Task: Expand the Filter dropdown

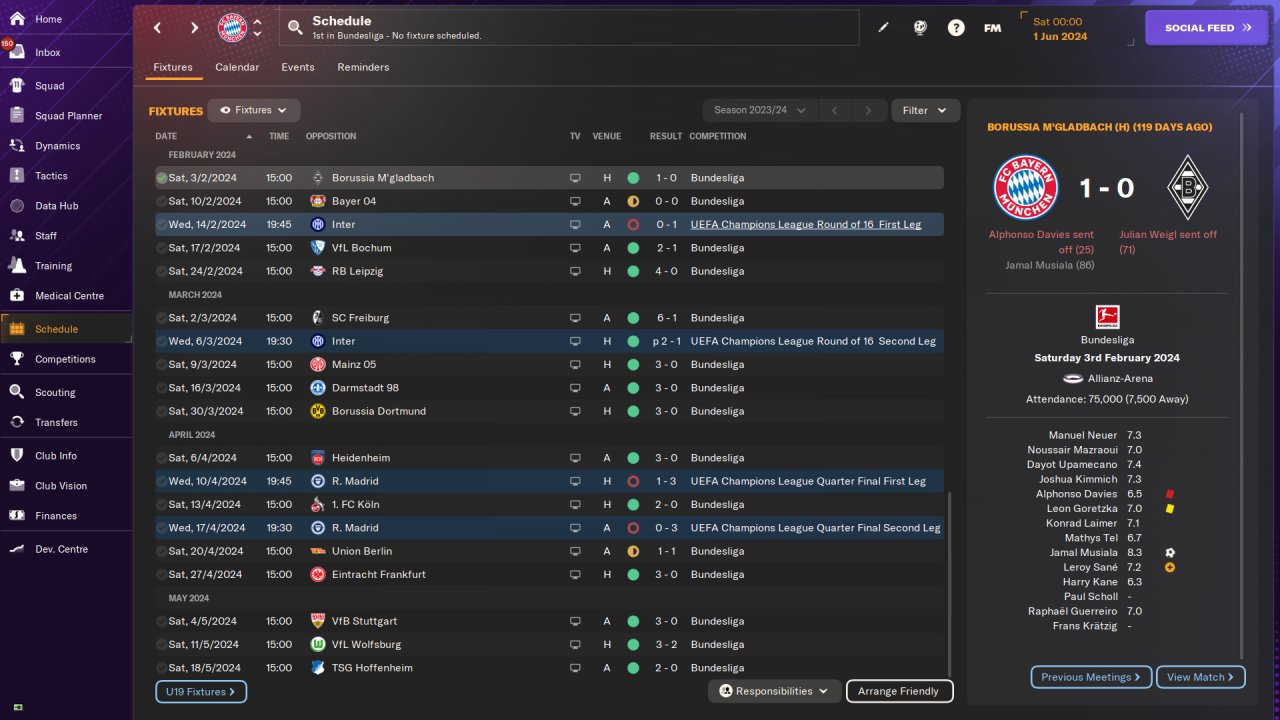Action: (925, 110)
